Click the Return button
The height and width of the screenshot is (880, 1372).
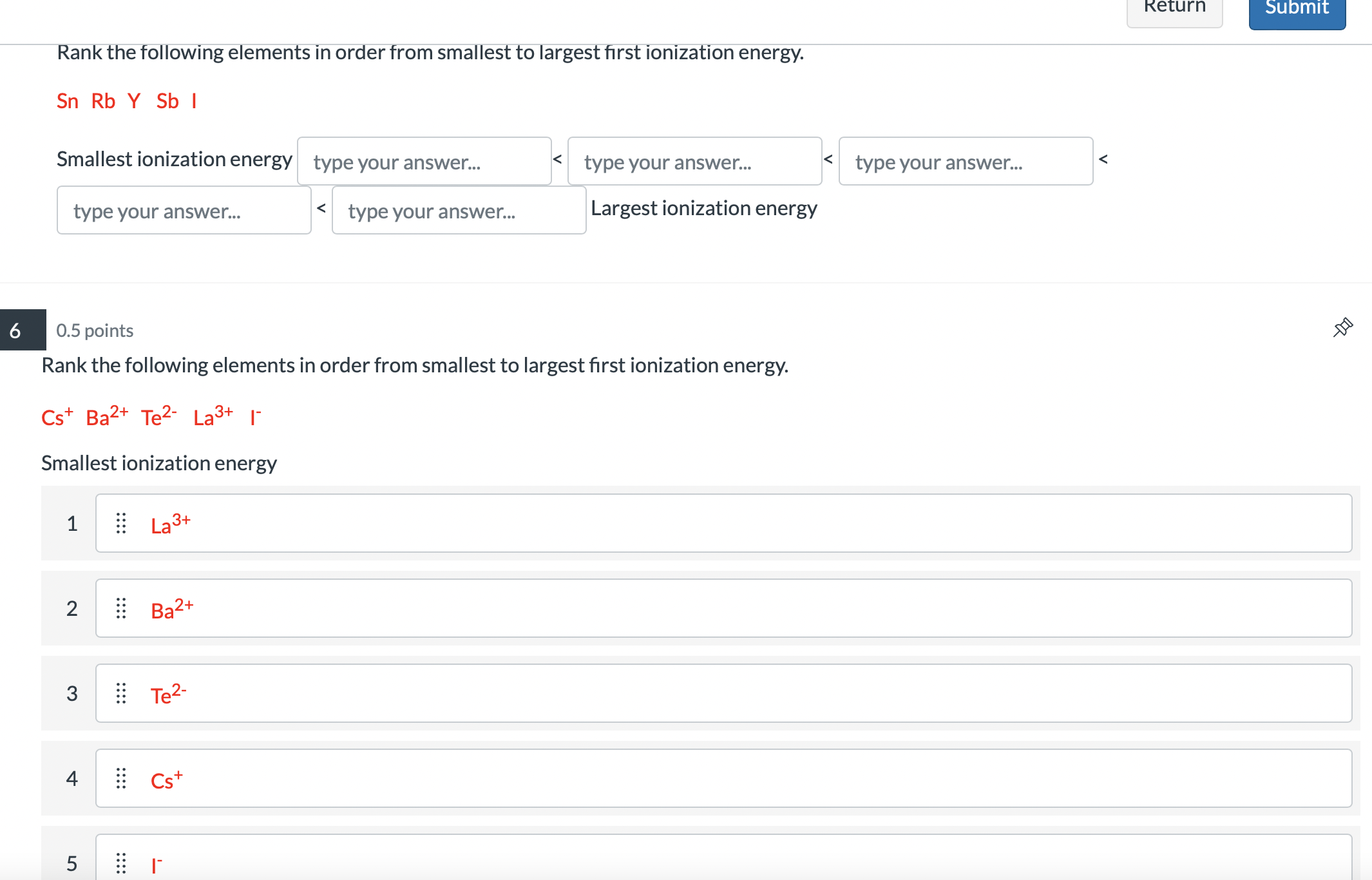[1174, 10]
